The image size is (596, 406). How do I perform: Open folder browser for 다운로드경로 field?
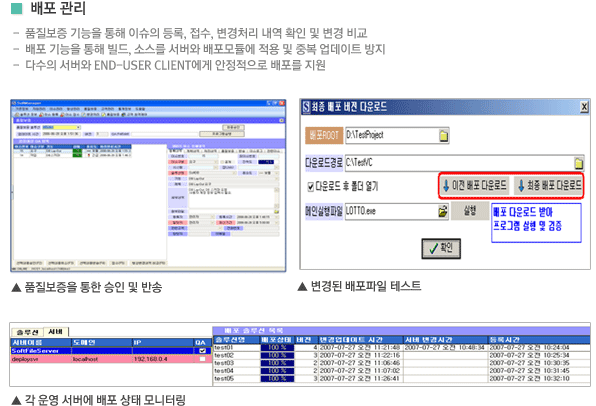tap(579, 163)
